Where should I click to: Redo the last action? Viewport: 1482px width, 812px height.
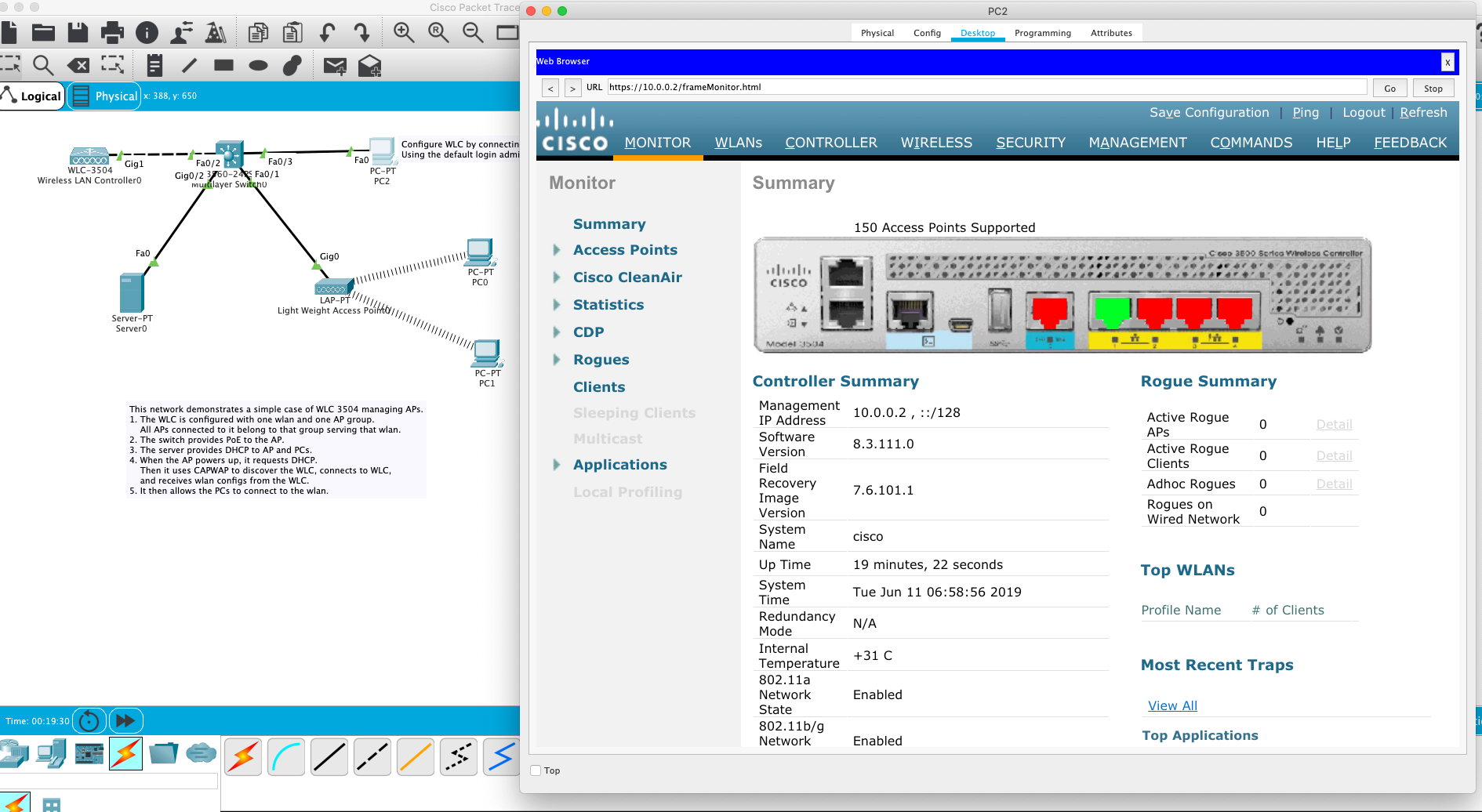(x=361, y=32)
